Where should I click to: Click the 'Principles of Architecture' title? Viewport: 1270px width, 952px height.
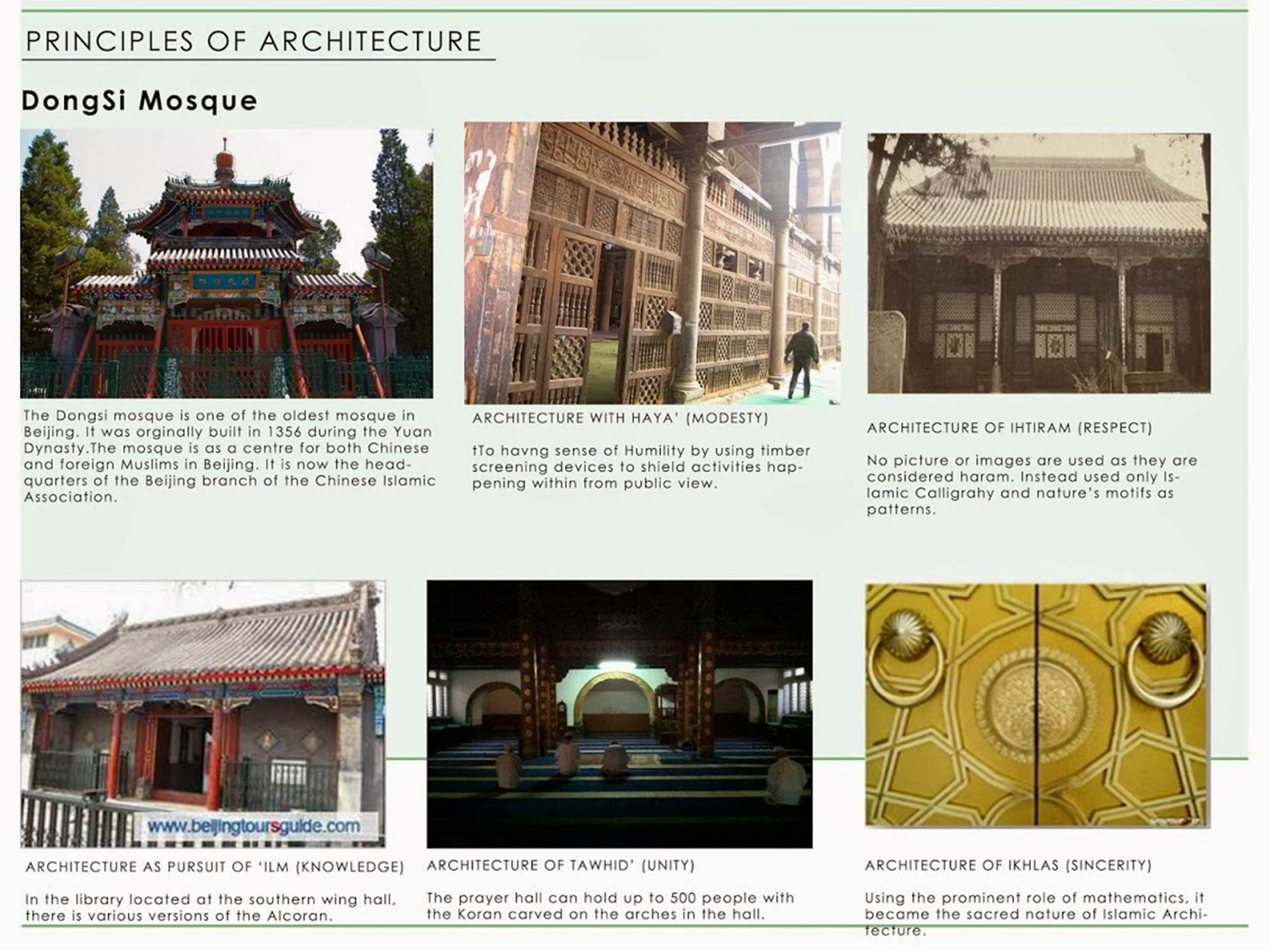point(253,42)
